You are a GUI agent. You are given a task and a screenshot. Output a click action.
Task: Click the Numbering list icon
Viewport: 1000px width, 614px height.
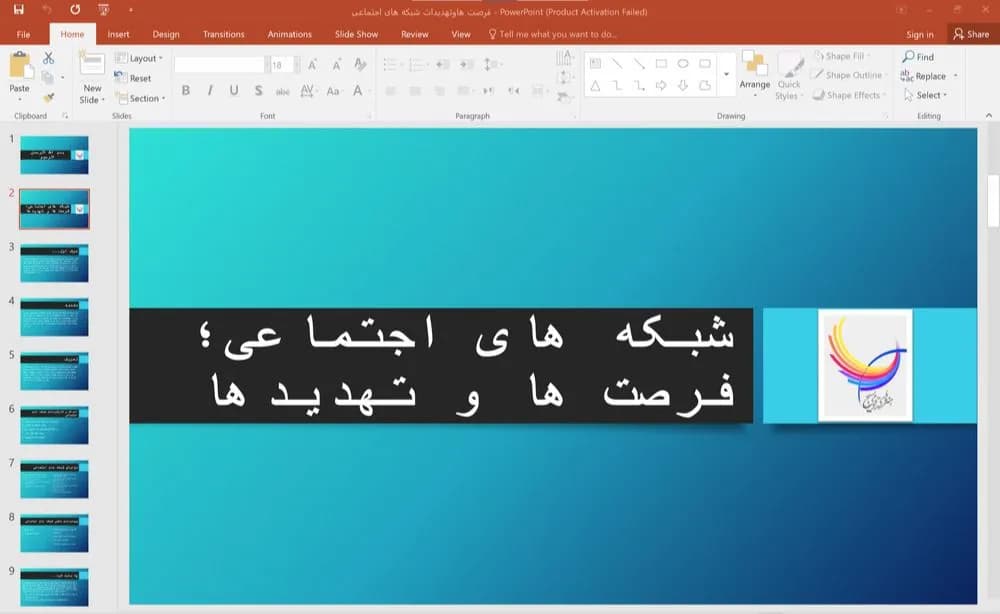point(417,64)
